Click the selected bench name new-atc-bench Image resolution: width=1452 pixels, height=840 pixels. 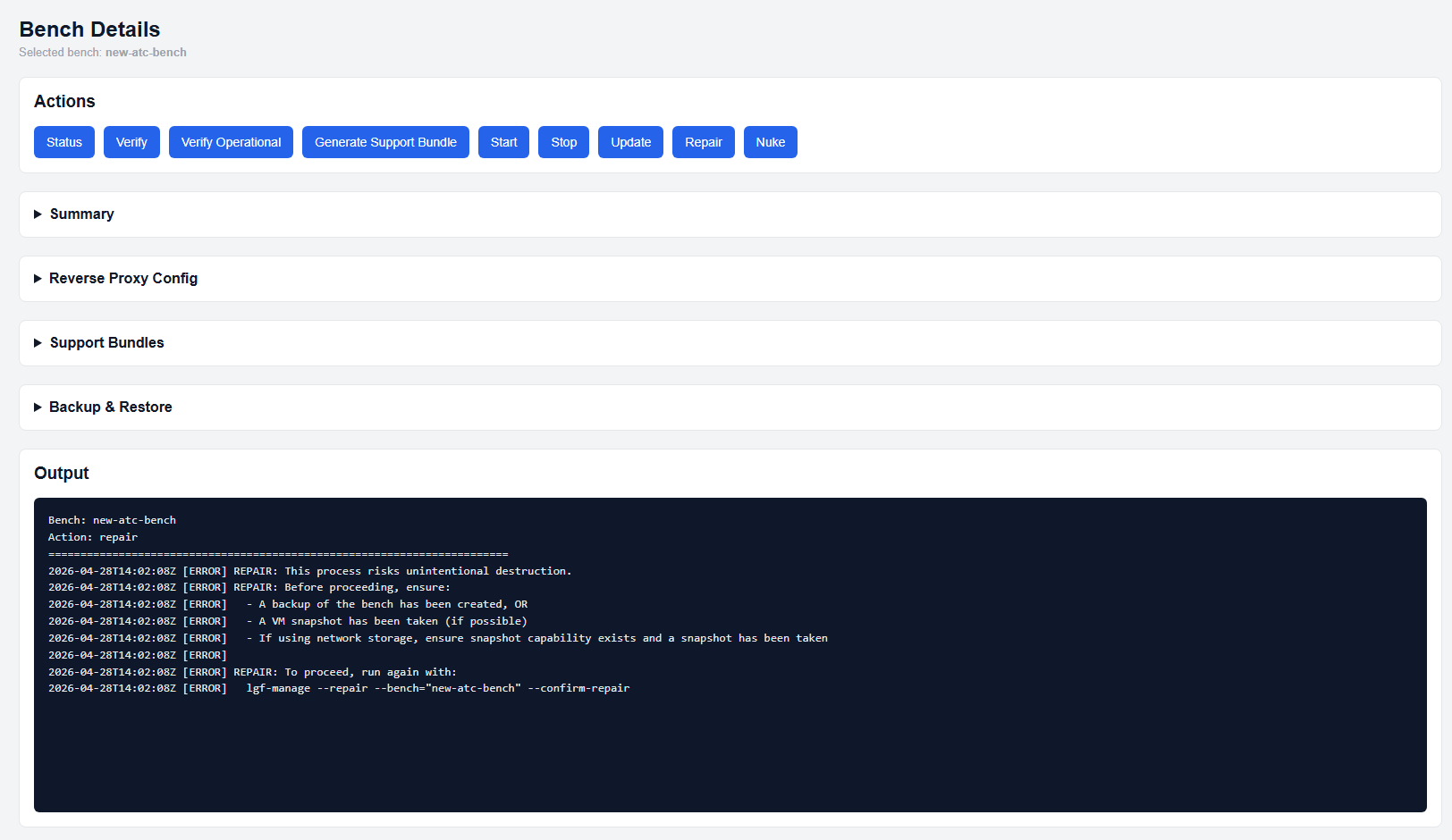click(x=146, y=53)
